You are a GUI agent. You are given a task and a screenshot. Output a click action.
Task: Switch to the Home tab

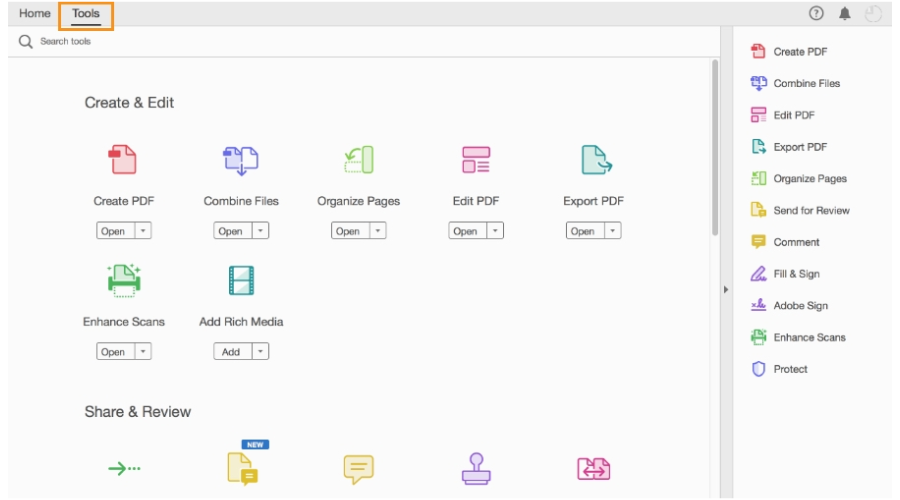pos(34,13)
